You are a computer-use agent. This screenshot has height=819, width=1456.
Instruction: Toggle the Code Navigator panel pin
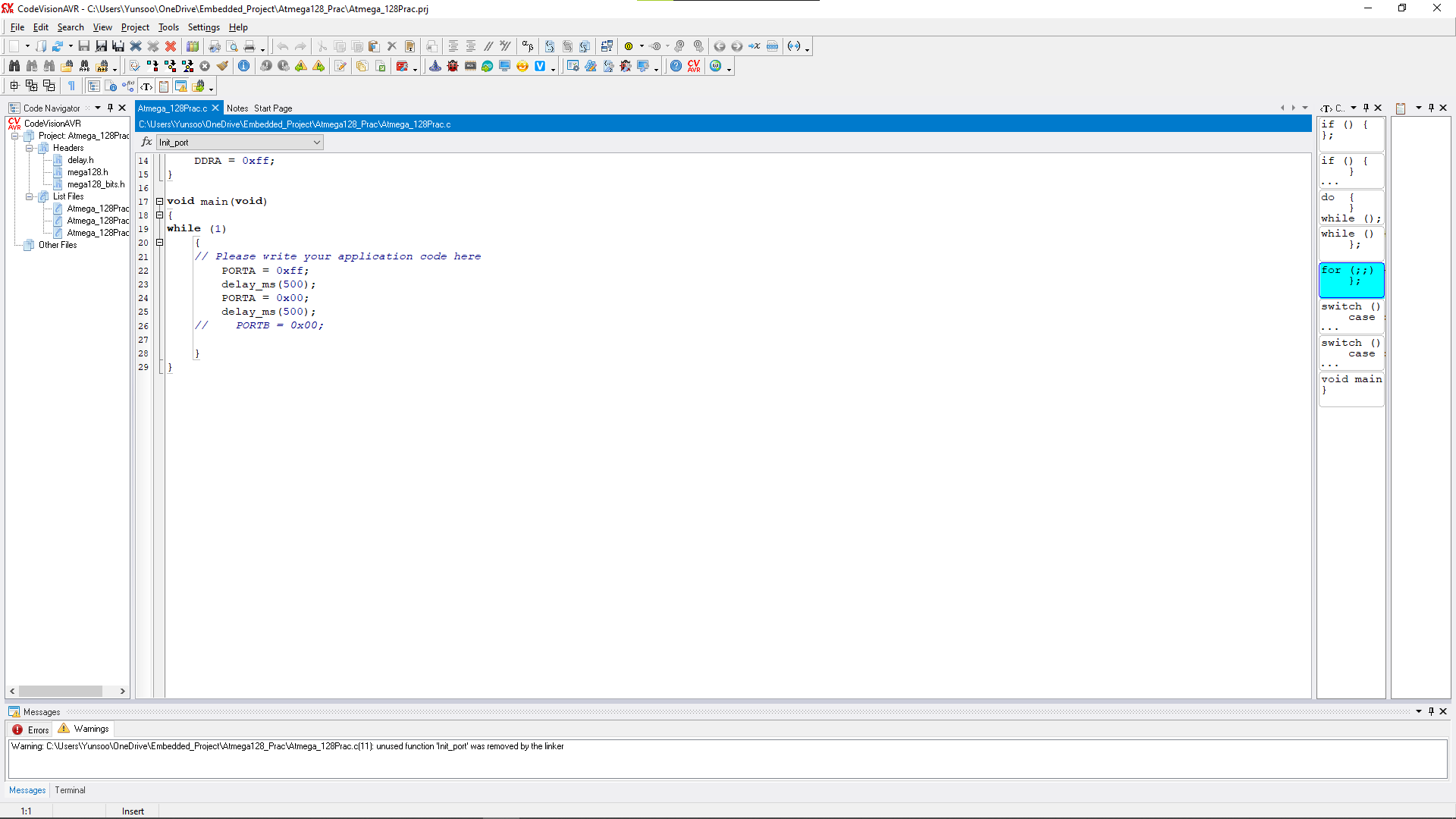(110, 108)
